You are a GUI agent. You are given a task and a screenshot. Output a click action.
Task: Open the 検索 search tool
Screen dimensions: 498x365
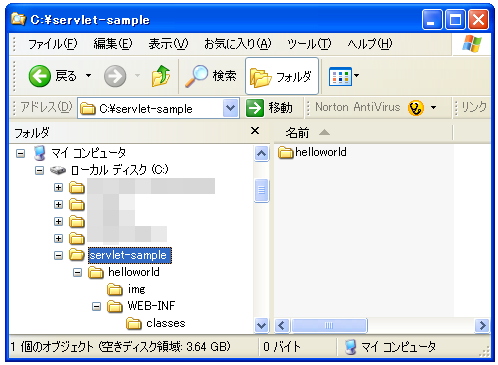(x=210, y=76)
